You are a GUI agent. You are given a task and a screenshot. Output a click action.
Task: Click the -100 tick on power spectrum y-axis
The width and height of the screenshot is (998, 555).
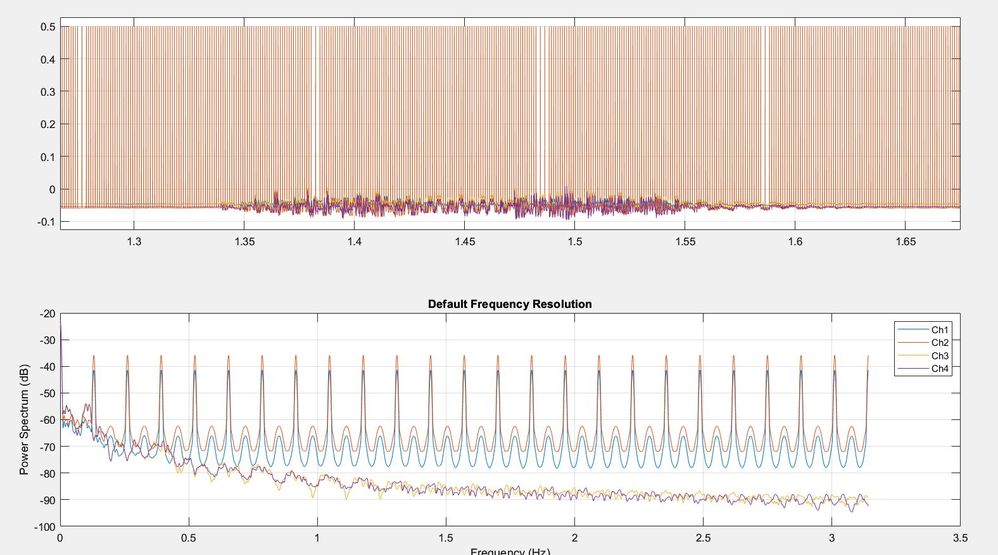[45, 527]
